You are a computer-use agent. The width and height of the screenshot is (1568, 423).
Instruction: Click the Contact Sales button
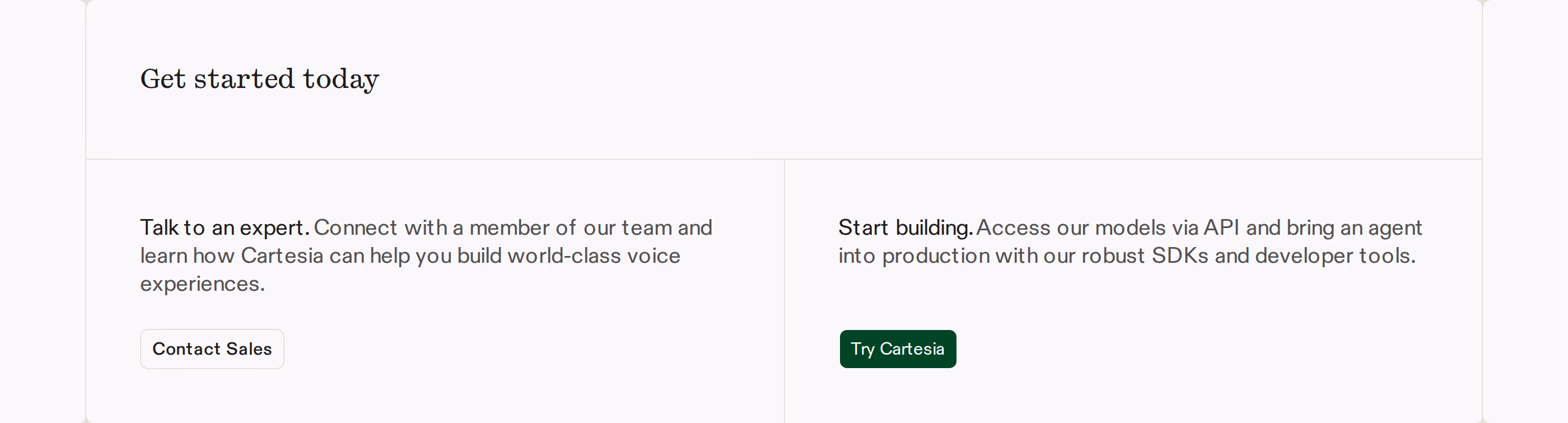point(212,348)
